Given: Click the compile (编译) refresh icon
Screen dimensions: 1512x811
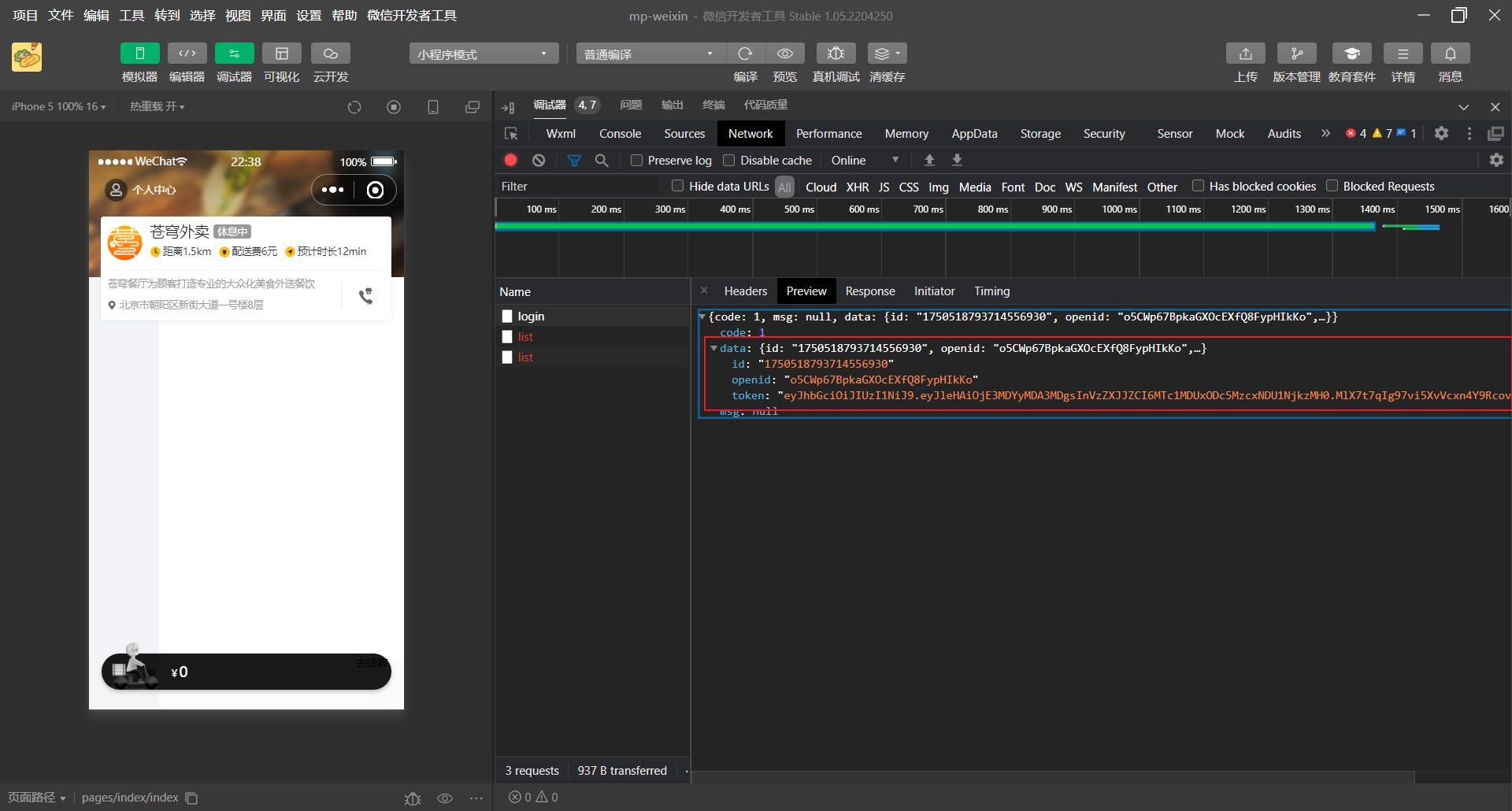Looking at the screenshot, I should [745, 54].
